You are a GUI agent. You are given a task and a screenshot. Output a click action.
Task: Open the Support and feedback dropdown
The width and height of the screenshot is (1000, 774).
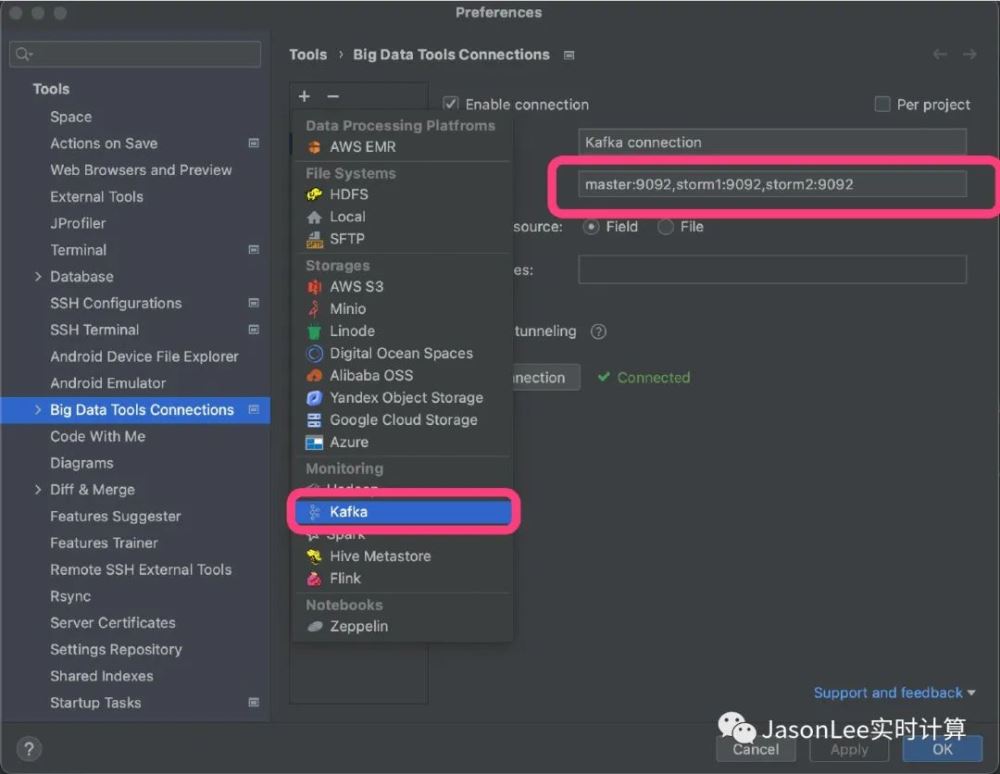pyautogui.click(x=894, y=692)
